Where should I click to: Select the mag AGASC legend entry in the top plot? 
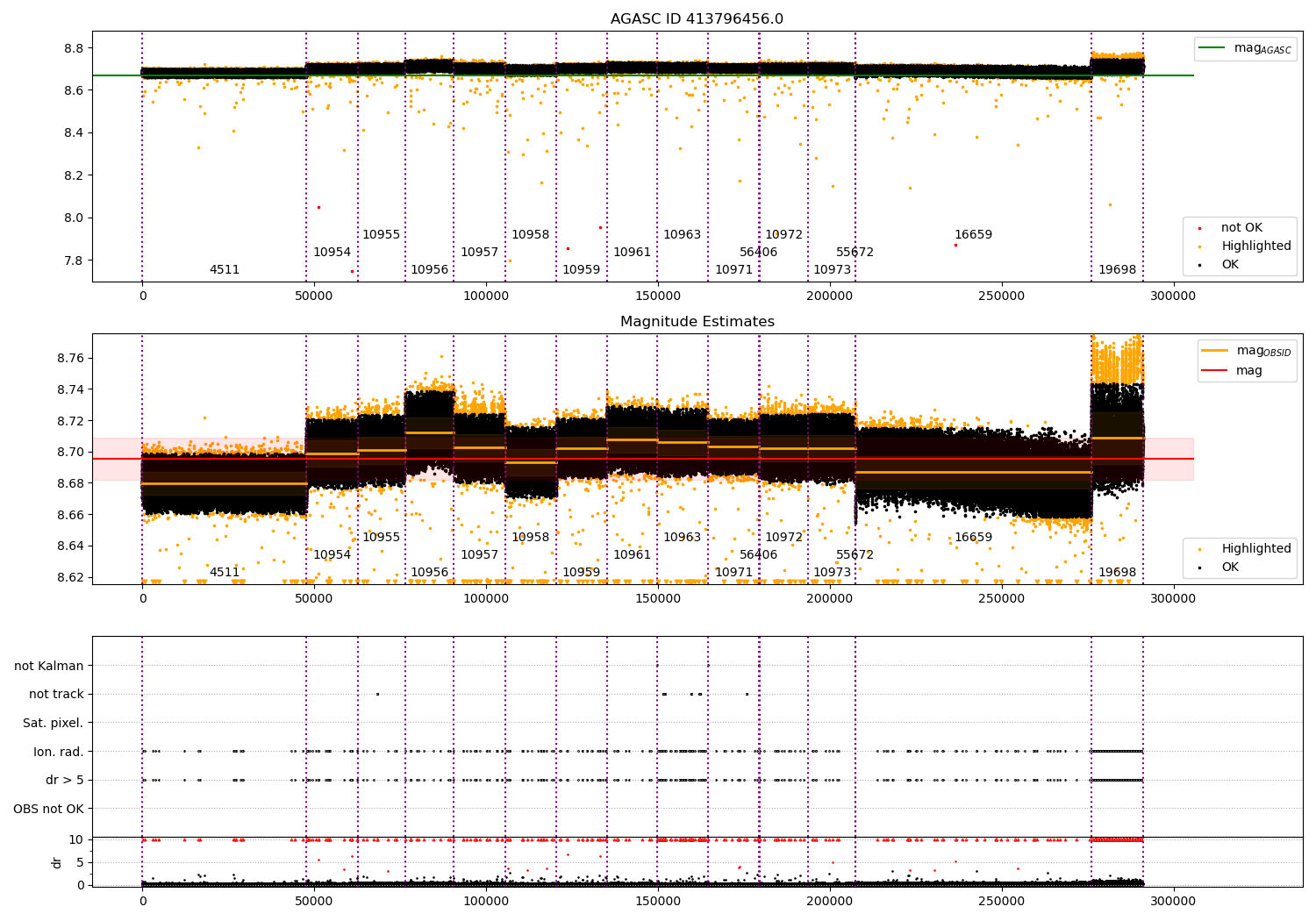pyautogui.click(x=1246, y=48)
